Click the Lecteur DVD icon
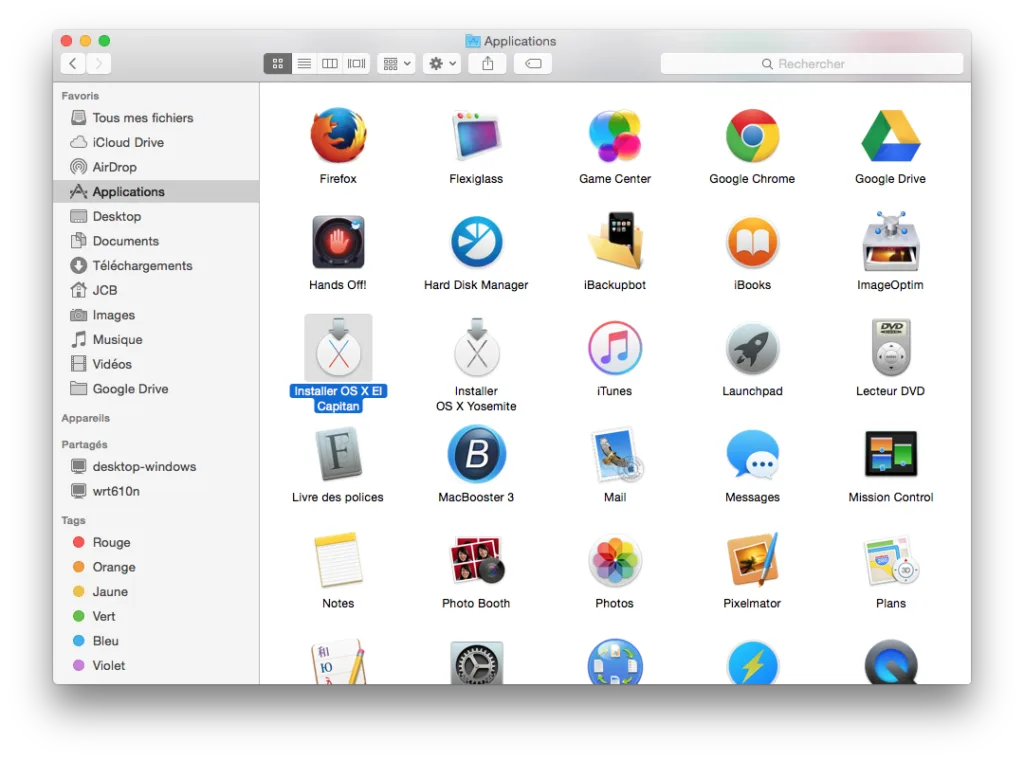Viewport: 1024px width, 760px height. pyautogui.click(x=891, y=347)
